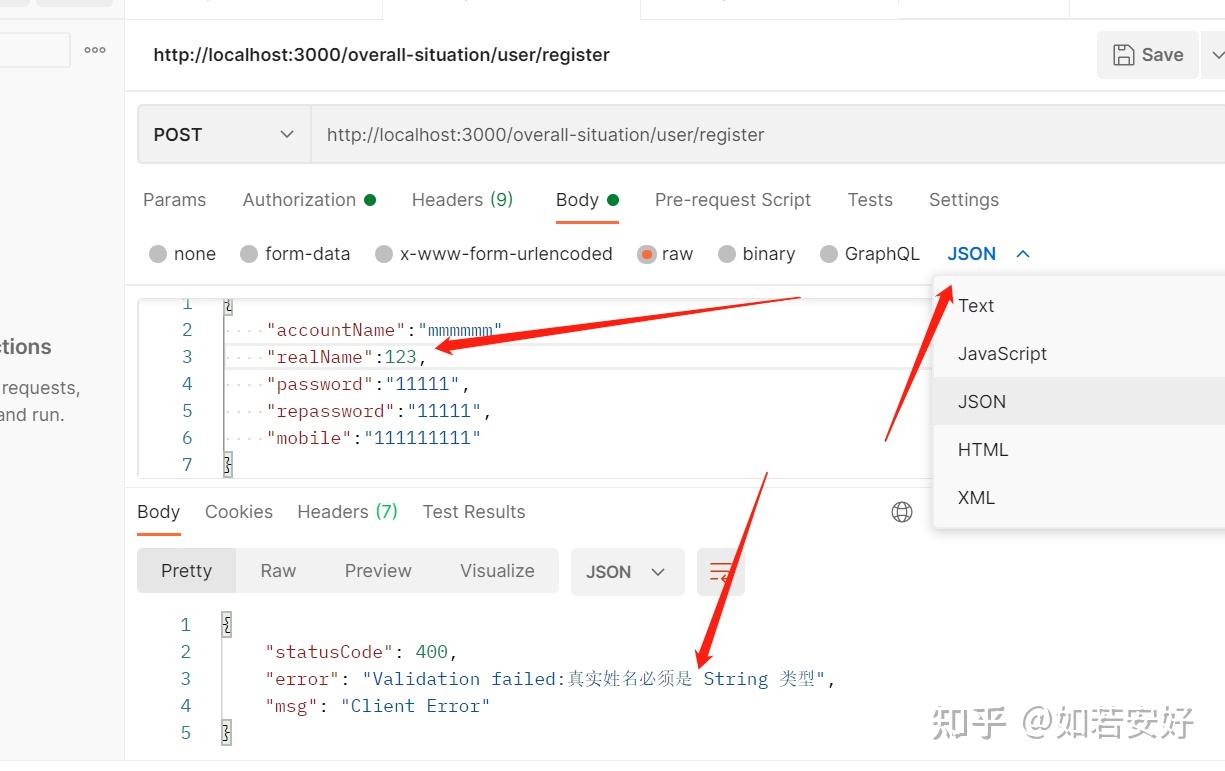
Task: Click the Save button to store the request
Action: [x=1147, y=54]
